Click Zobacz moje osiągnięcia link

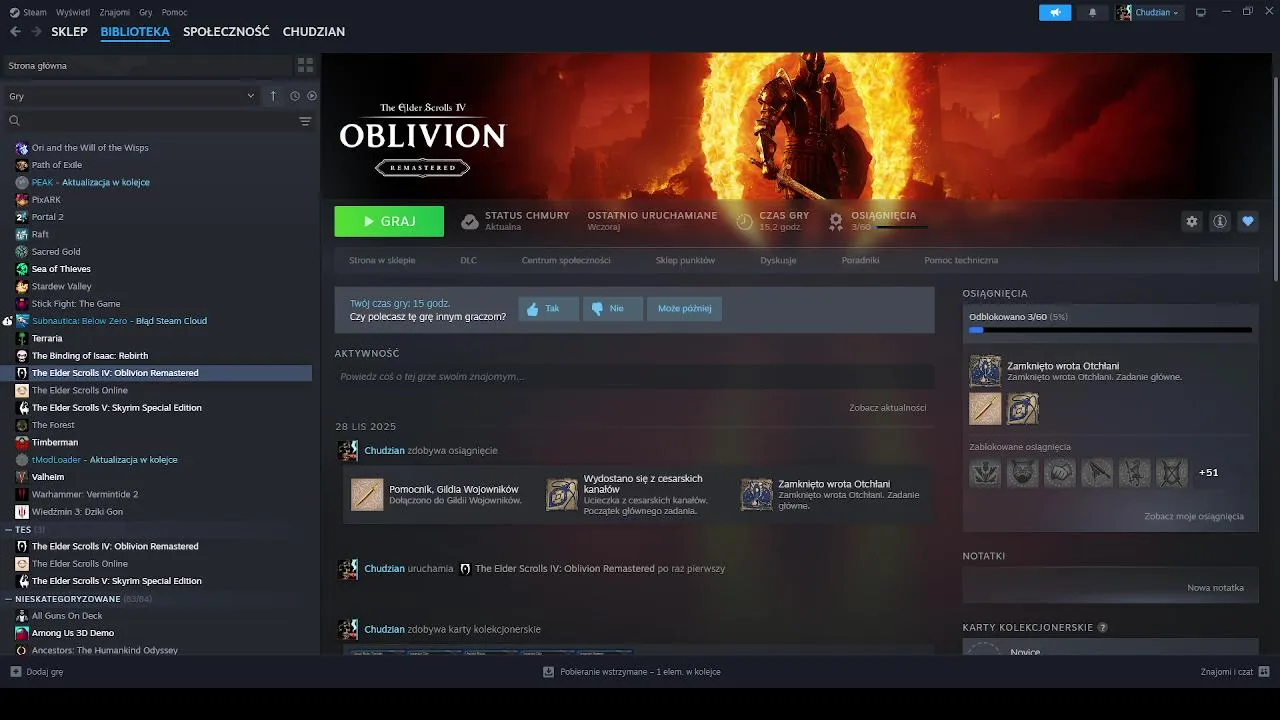1194,517
